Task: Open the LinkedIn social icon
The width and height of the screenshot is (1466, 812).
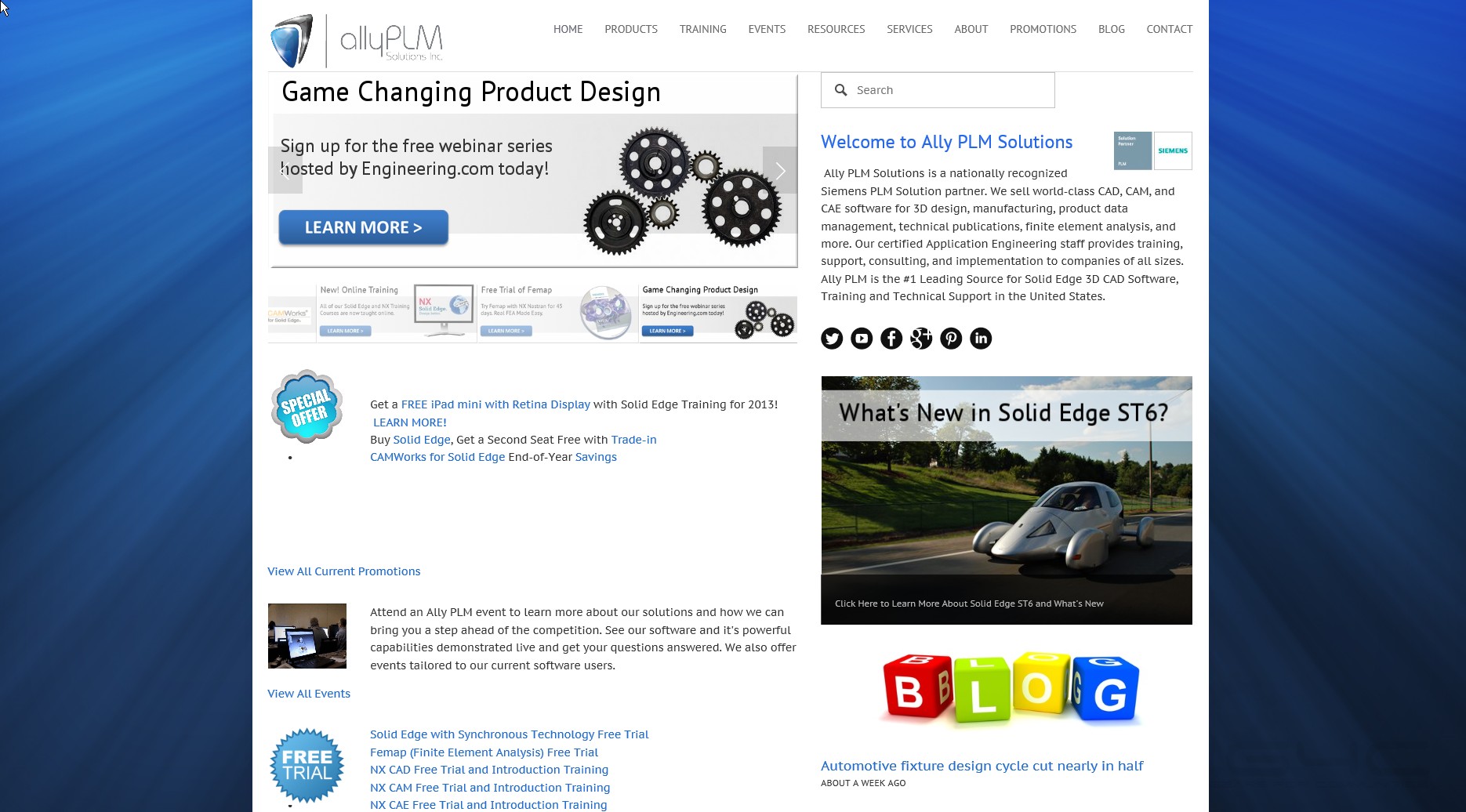Action: [x=981, y=339]
